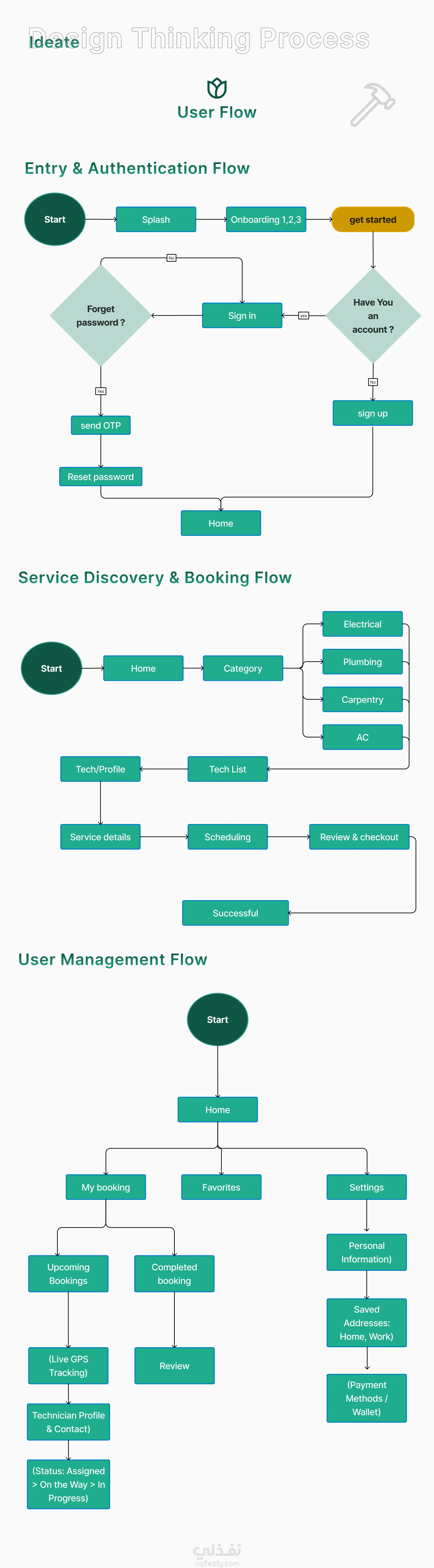This screenshot has width=434, height=1568.
Task: Click Home node ending the Authentication Flow
Action: coord(221,523)
